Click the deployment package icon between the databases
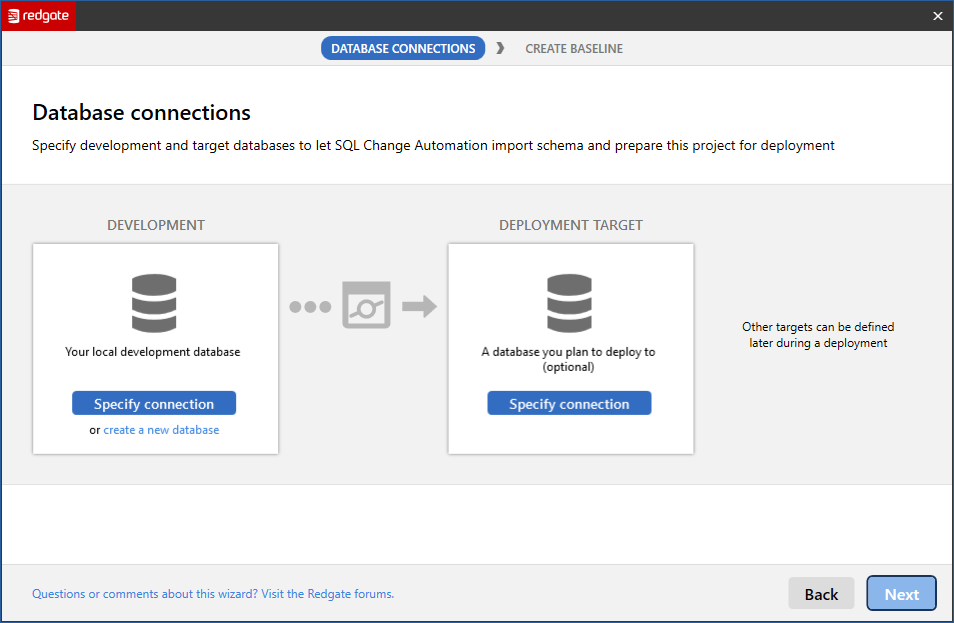This screenshot has width=954, height=623. point(366,306)
